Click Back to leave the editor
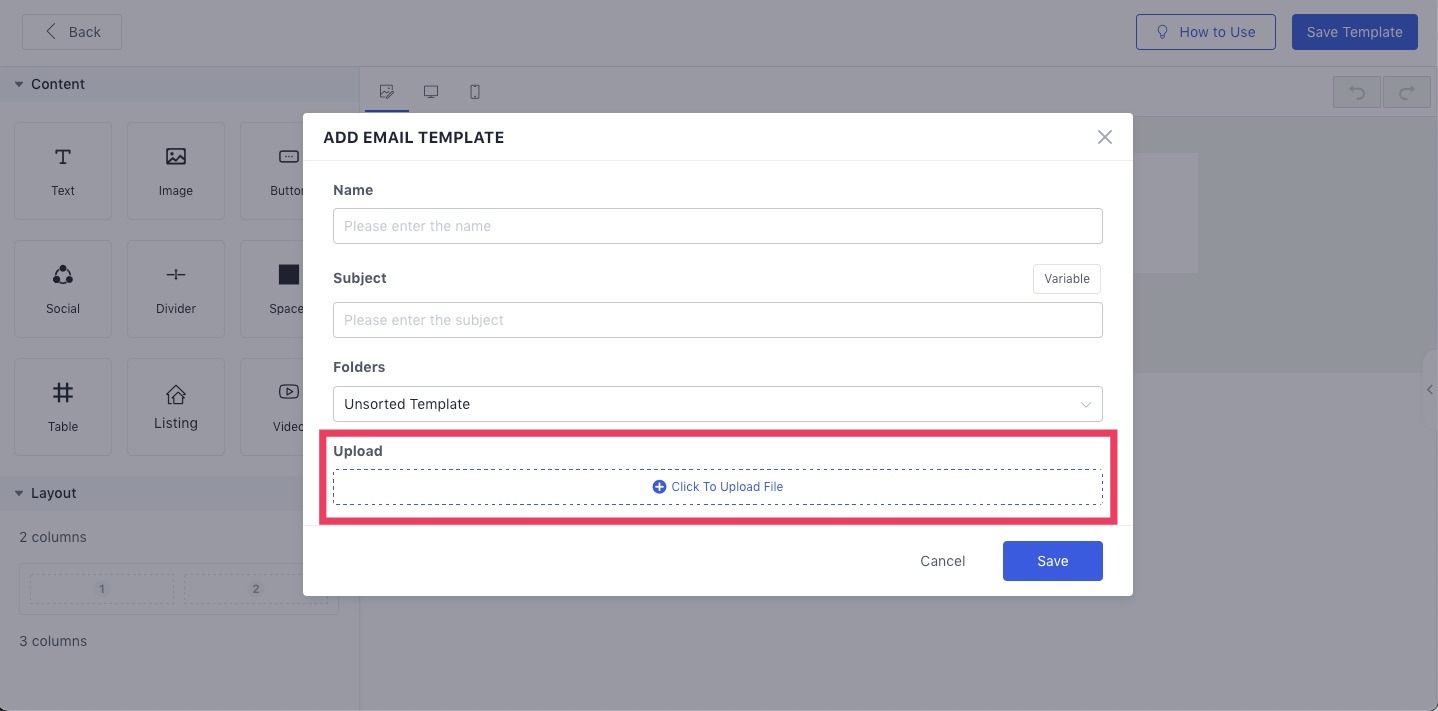Screen dimensions: 1438x711 [x=71, y=31]
